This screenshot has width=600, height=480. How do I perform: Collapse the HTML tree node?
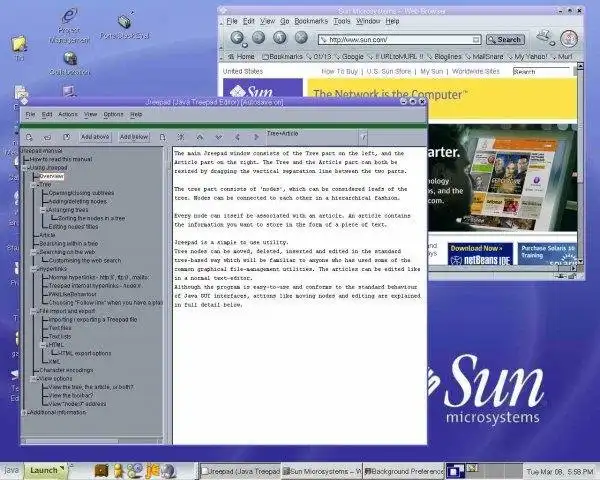[x=43, y=345]
